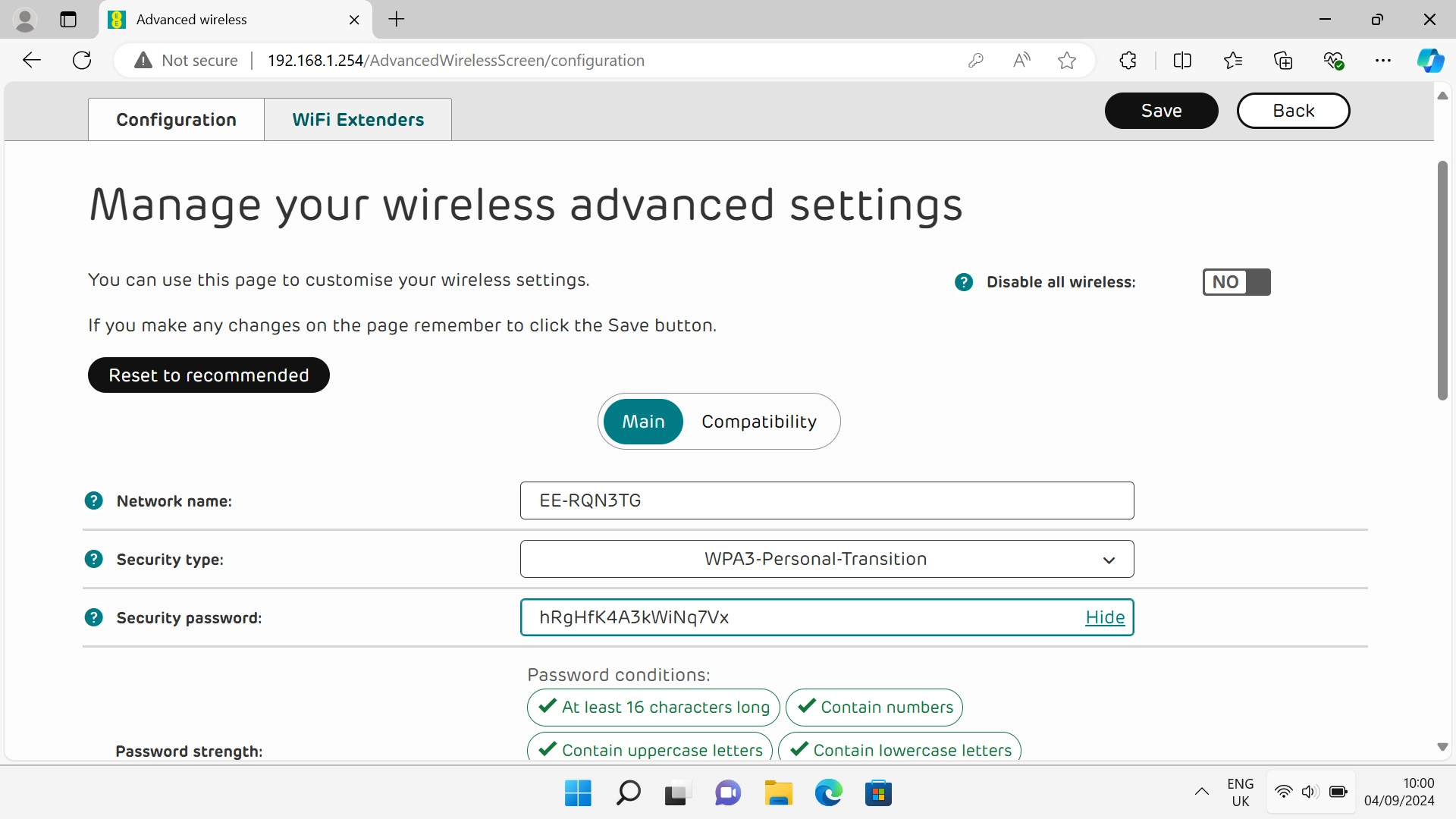This screenshot has width=1456, height=819.
Task: Add page to favorites with star icon
Action: [1067, 61]
